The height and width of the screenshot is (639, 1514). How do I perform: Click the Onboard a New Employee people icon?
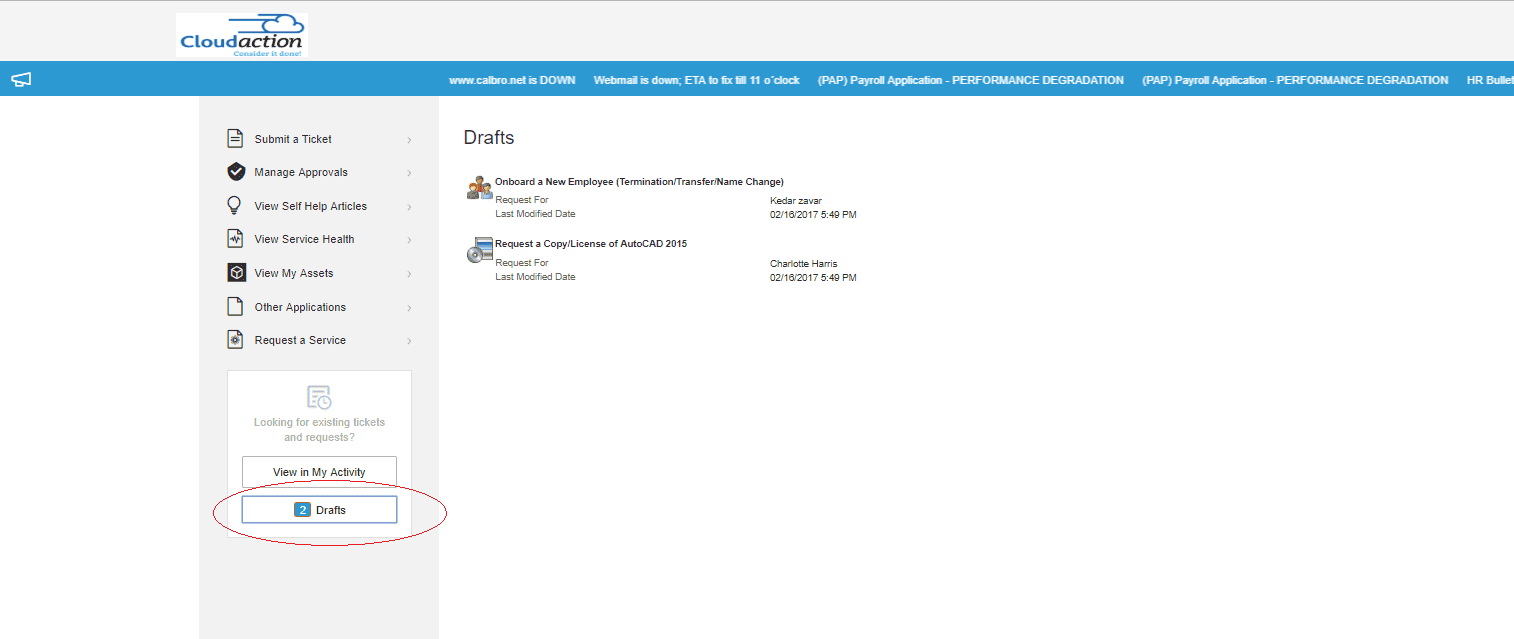(x=479, y=187)
